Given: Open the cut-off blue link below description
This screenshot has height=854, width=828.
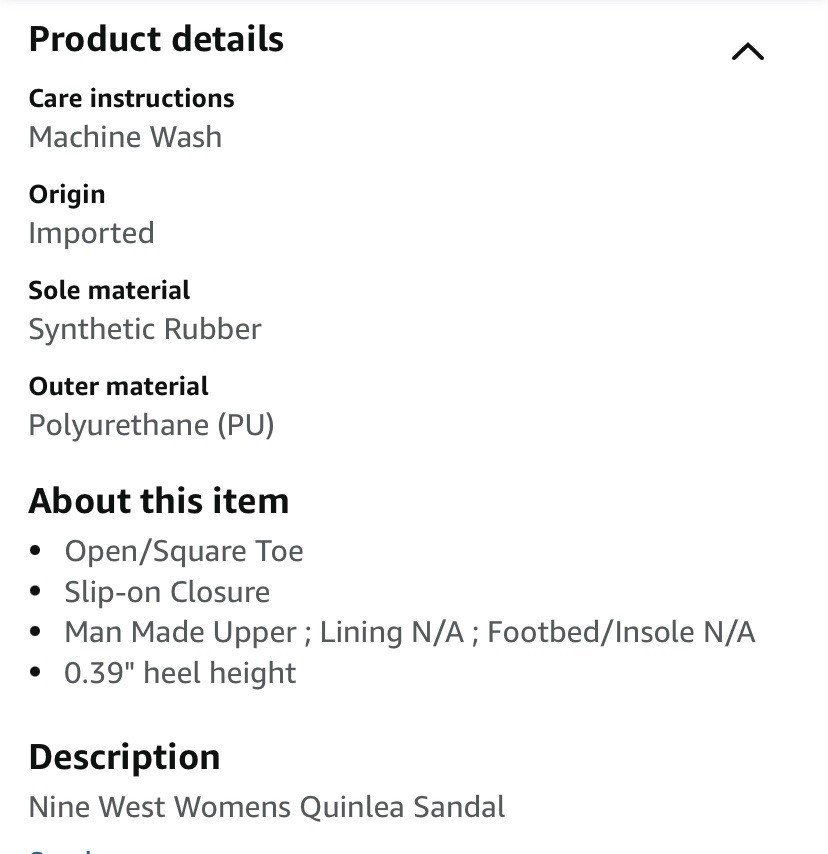Looking at the screenshot, I should point(60,850).
